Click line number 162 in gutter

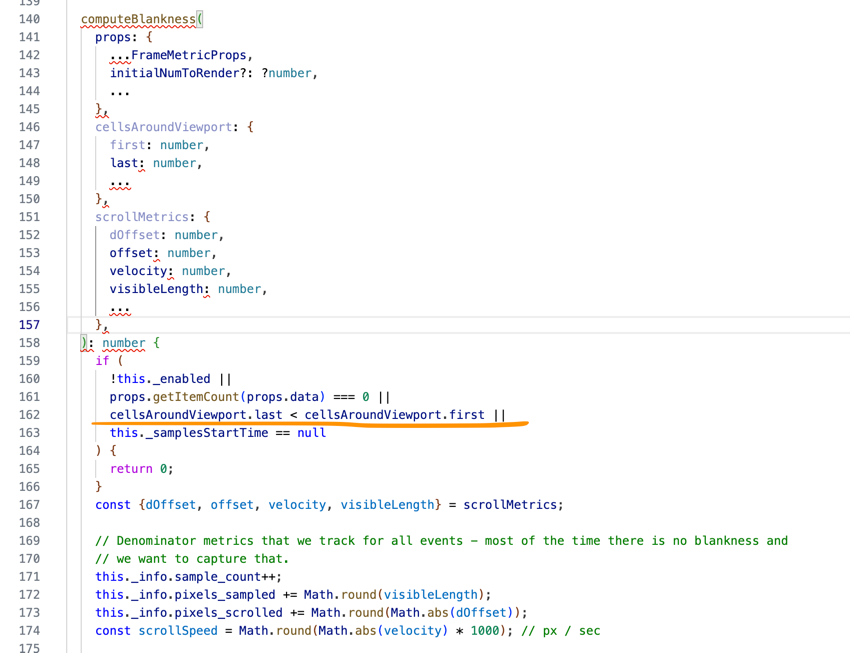coord(29,415)
